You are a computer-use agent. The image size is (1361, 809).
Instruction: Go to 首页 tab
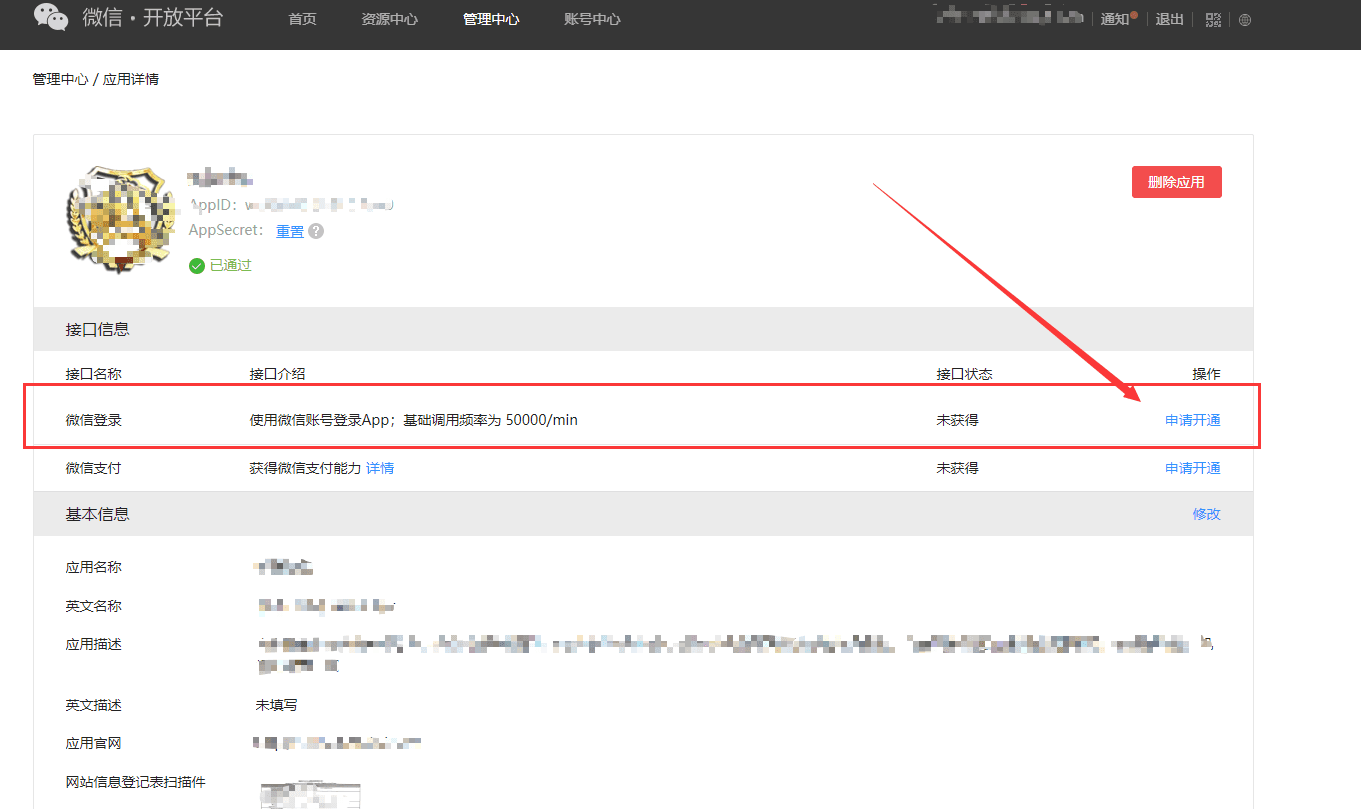click(x=302, y=19)
